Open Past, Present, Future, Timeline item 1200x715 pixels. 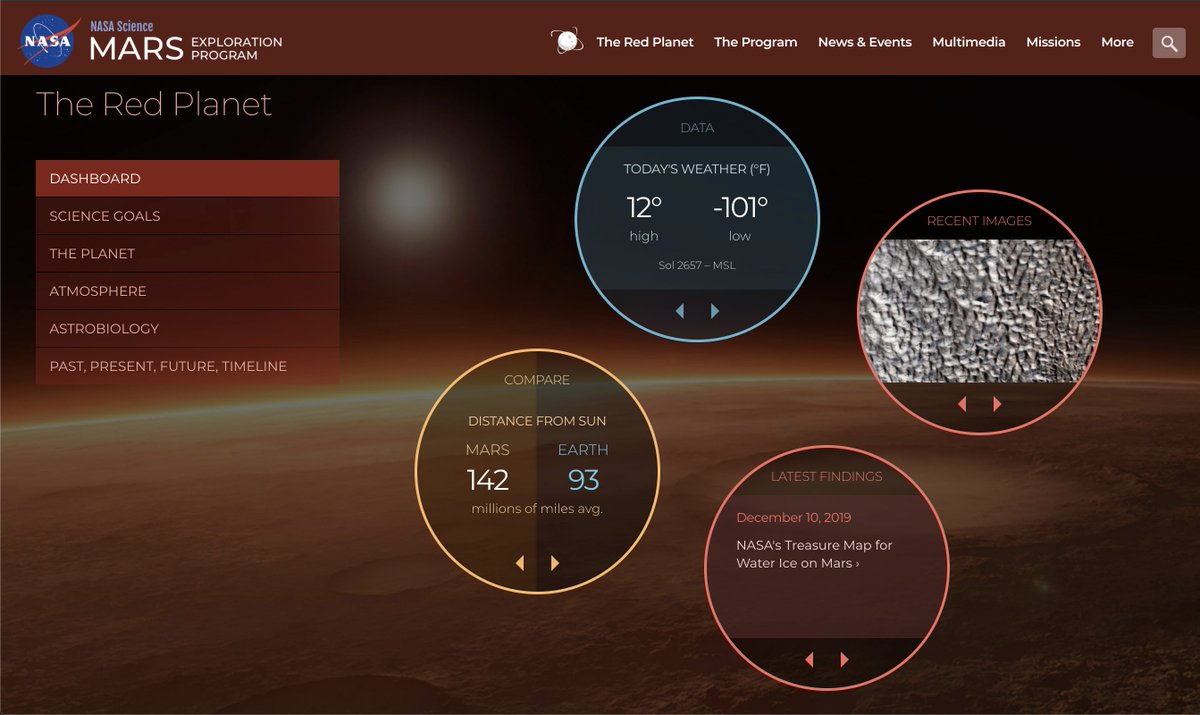188,366
